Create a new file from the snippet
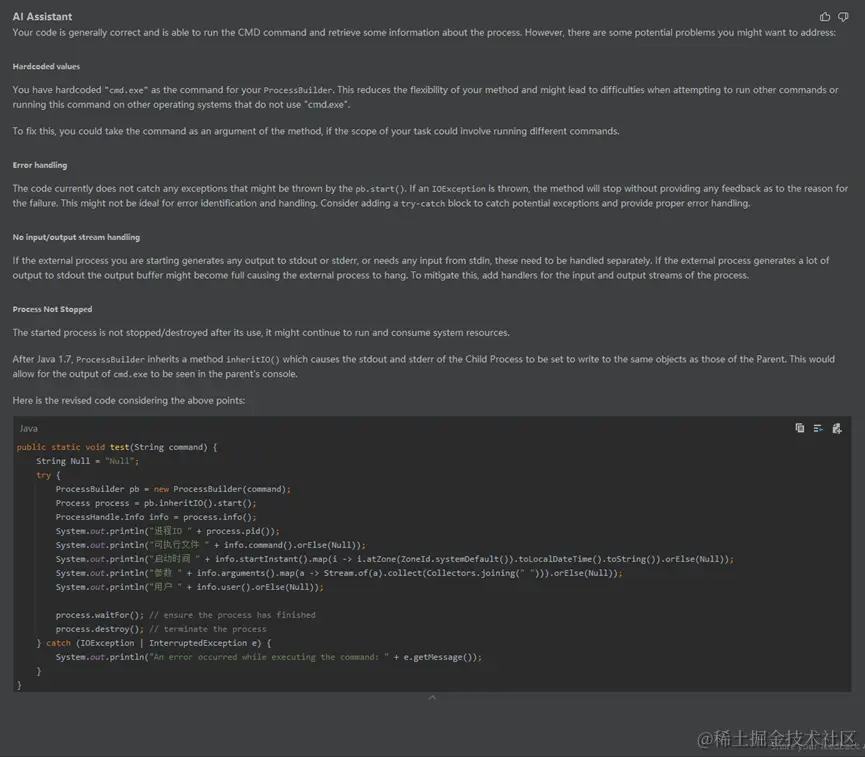Viewport: 865px width, 757px height. (x=837, y=428)
